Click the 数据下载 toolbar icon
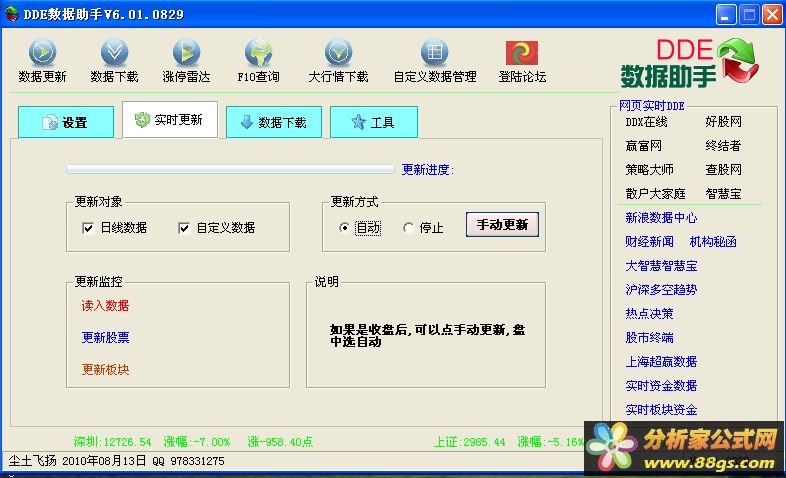 coord(114,60)
